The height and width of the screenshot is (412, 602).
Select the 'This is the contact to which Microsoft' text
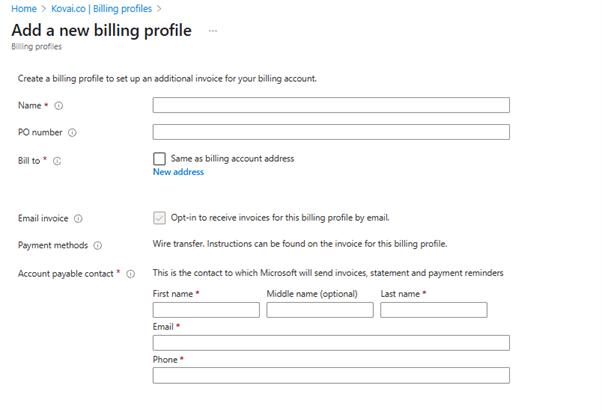coord(328,273)
